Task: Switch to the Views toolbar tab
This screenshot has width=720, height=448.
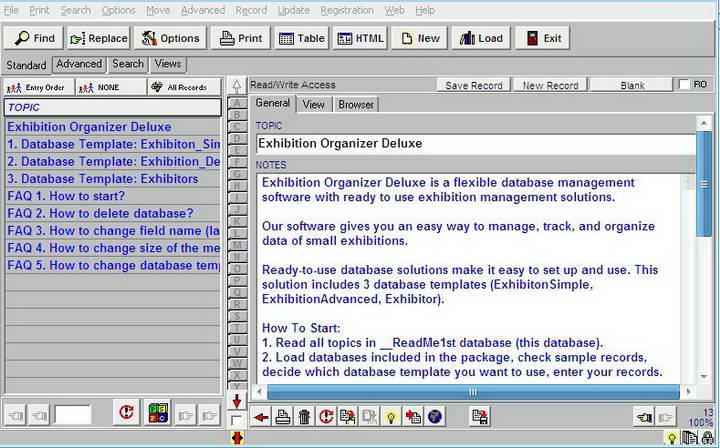Action: (168, 64)
